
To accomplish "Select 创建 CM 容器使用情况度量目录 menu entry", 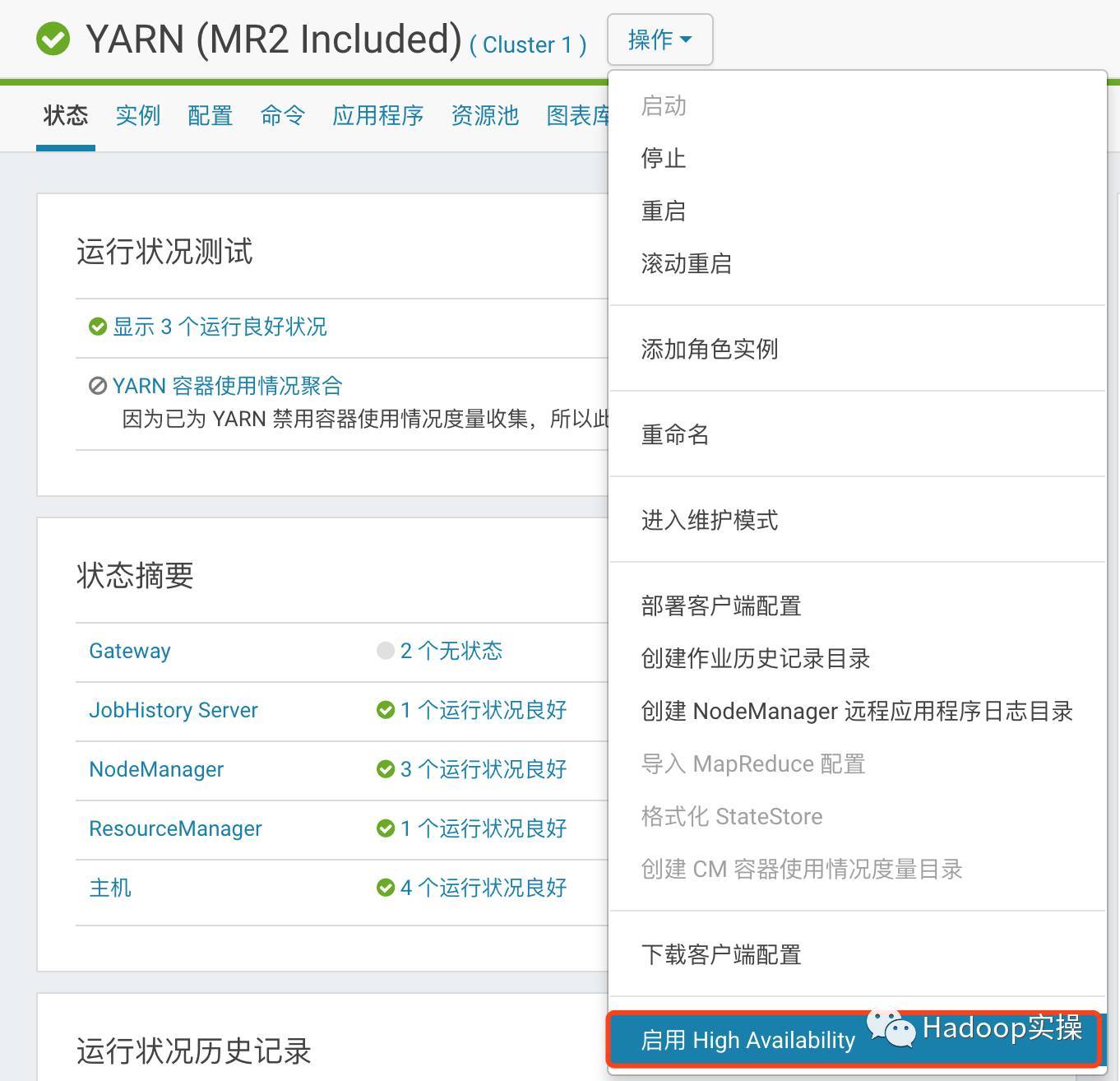I will tap(858, 869).
